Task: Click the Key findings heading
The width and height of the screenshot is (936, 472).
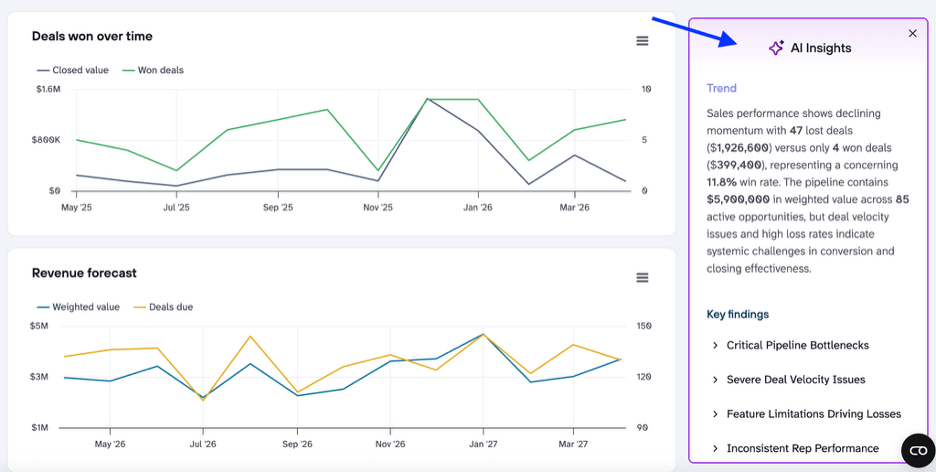Action: (737, 314)
